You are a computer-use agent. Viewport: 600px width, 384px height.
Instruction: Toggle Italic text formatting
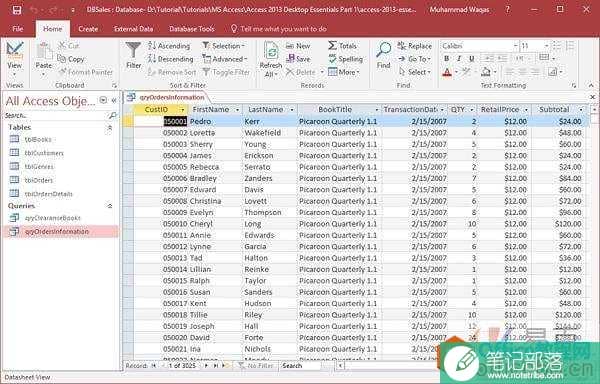459,59
